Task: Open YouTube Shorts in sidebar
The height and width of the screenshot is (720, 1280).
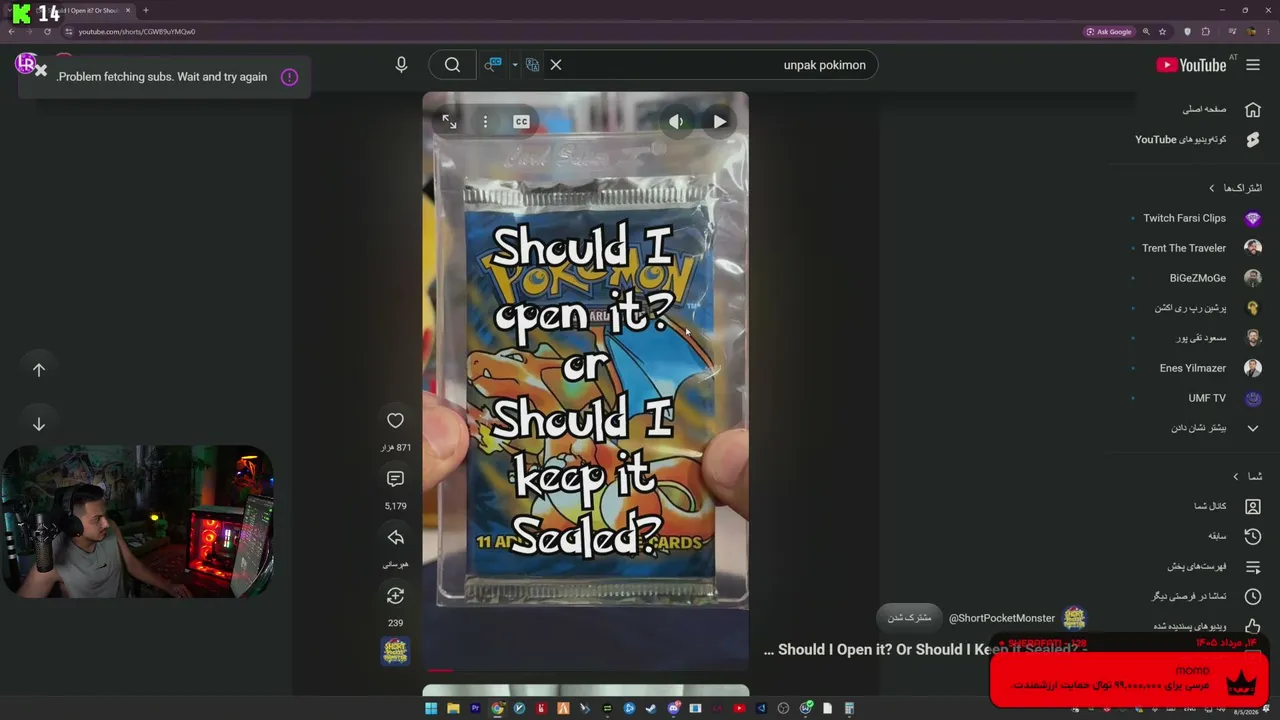Action: pos(1197,140)
